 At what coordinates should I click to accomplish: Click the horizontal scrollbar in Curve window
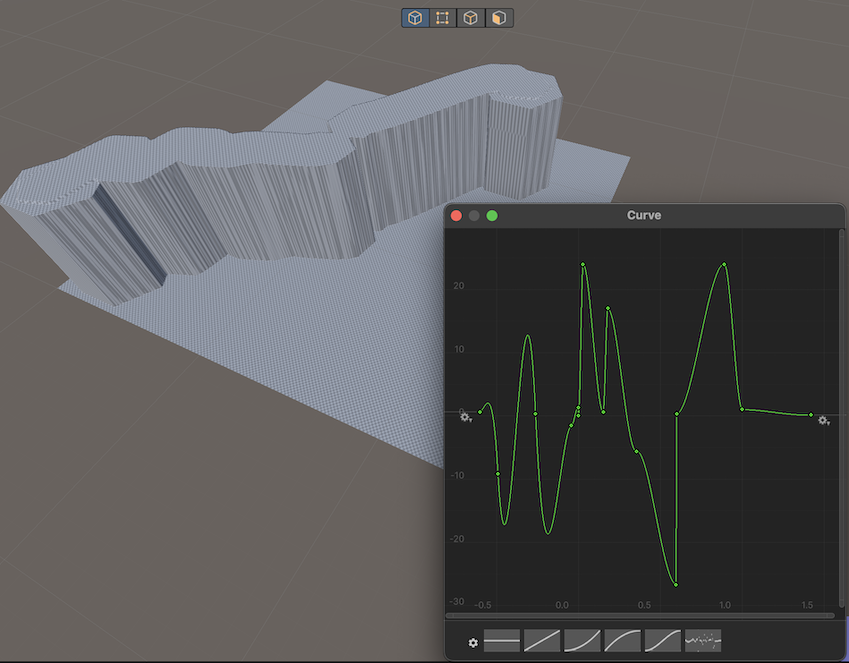point(640,616)
